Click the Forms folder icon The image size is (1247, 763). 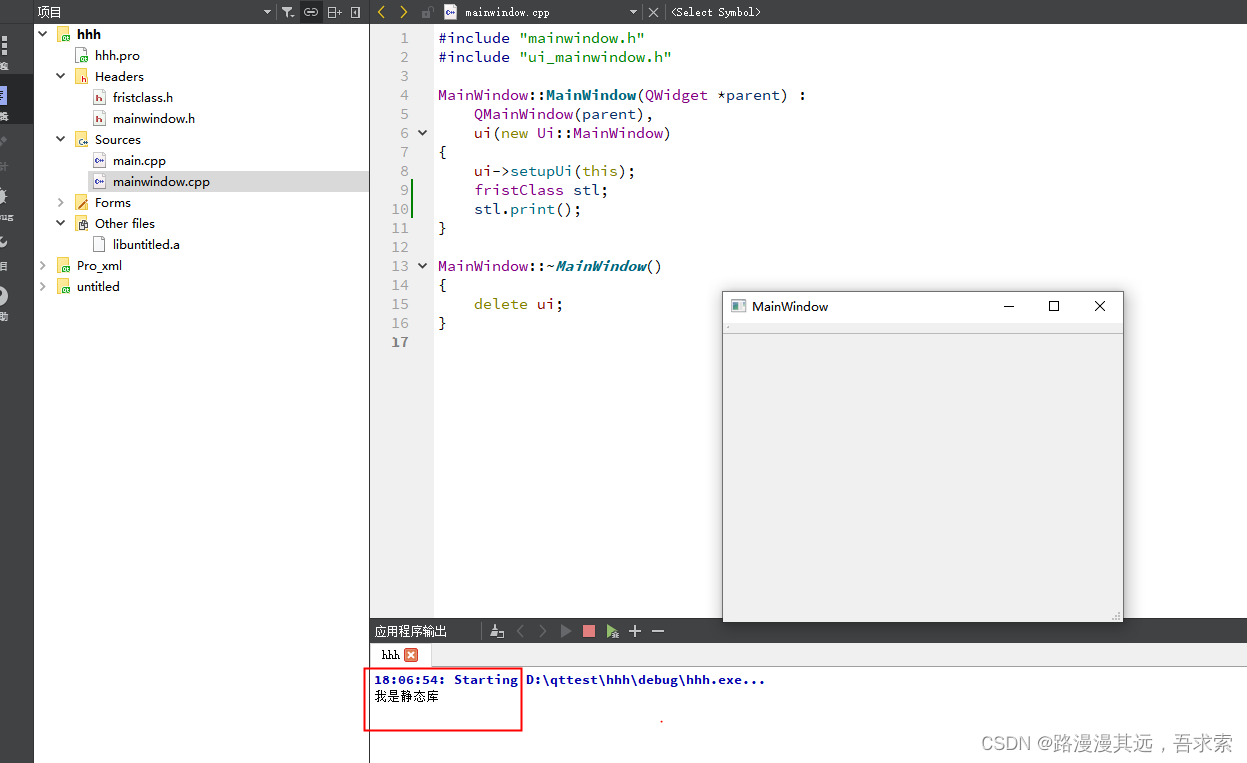click(x=82, y=202)
